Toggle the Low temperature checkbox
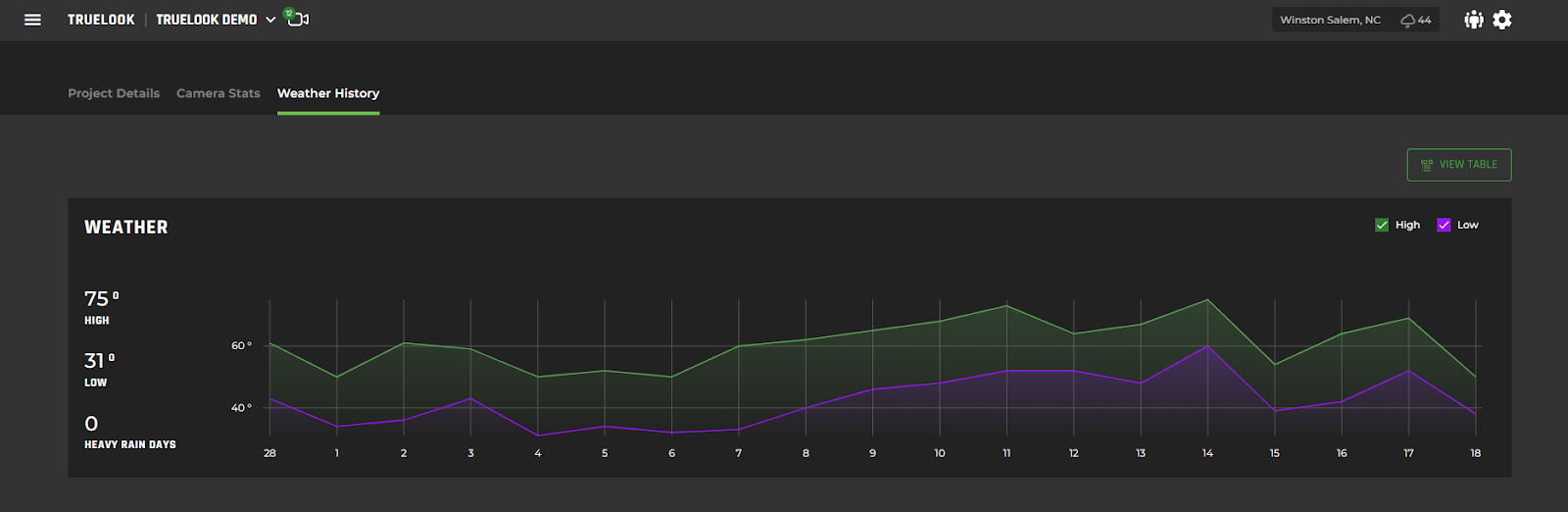Viewport: 1568px width, 512px height. pyautogui.click(x=1444, y=225)
